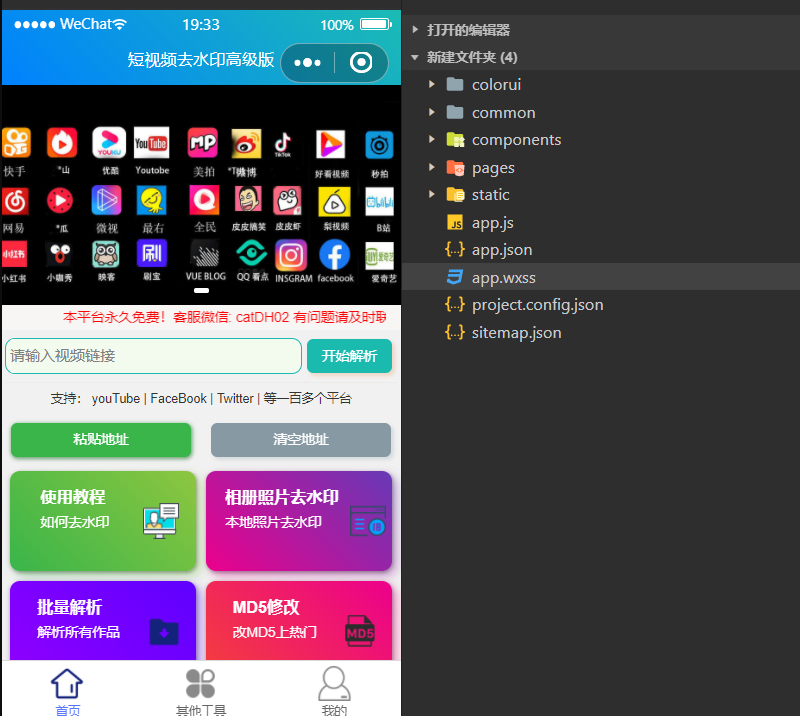The height and width of the screenshot is (716, 800).
Task: Tap the 好看视频 icon
Action: click(330, 144)
